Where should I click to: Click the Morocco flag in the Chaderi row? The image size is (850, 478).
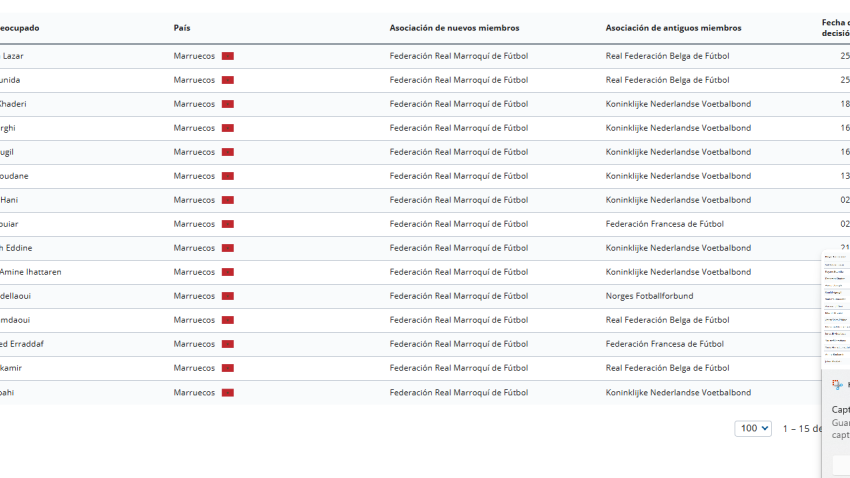click(x=227, y=104)
